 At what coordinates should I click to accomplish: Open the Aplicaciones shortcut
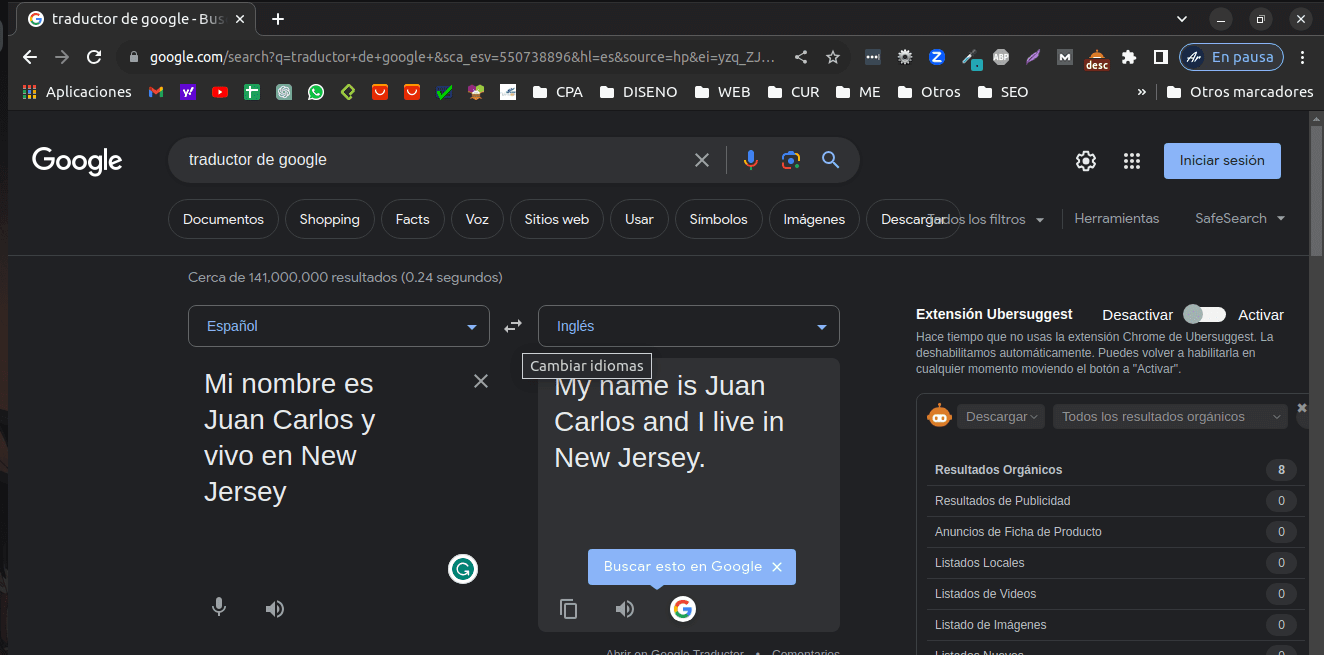pos(76,92)
